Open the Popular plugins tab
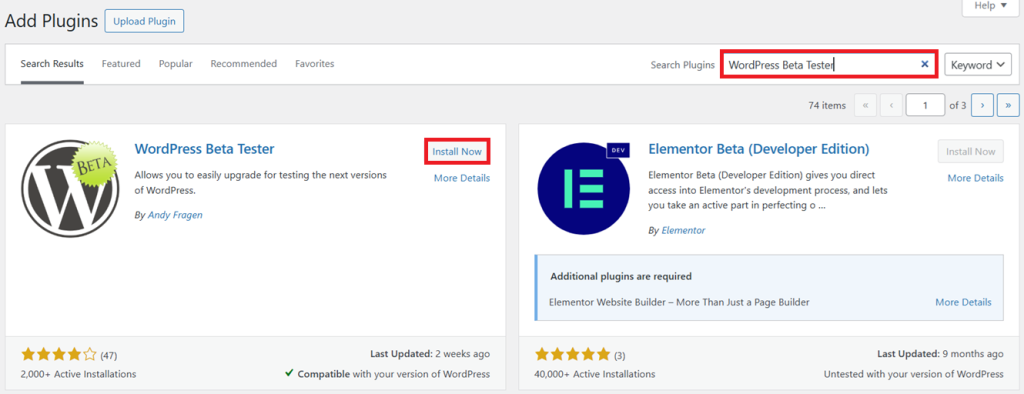 (x=176, y=64)
